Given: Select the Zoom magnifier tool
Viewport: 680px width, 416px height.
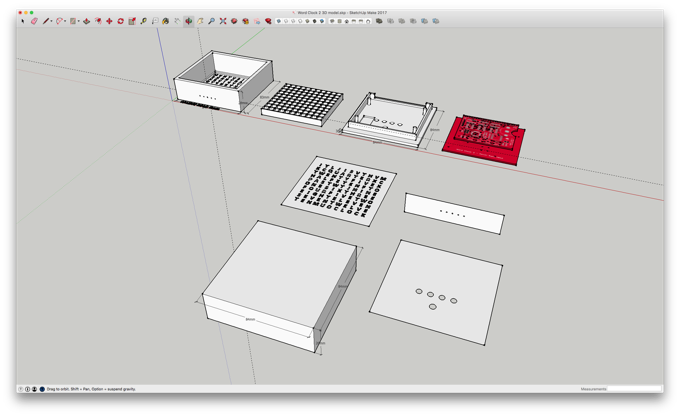Looking at the screenshot, I should (211, 21).
